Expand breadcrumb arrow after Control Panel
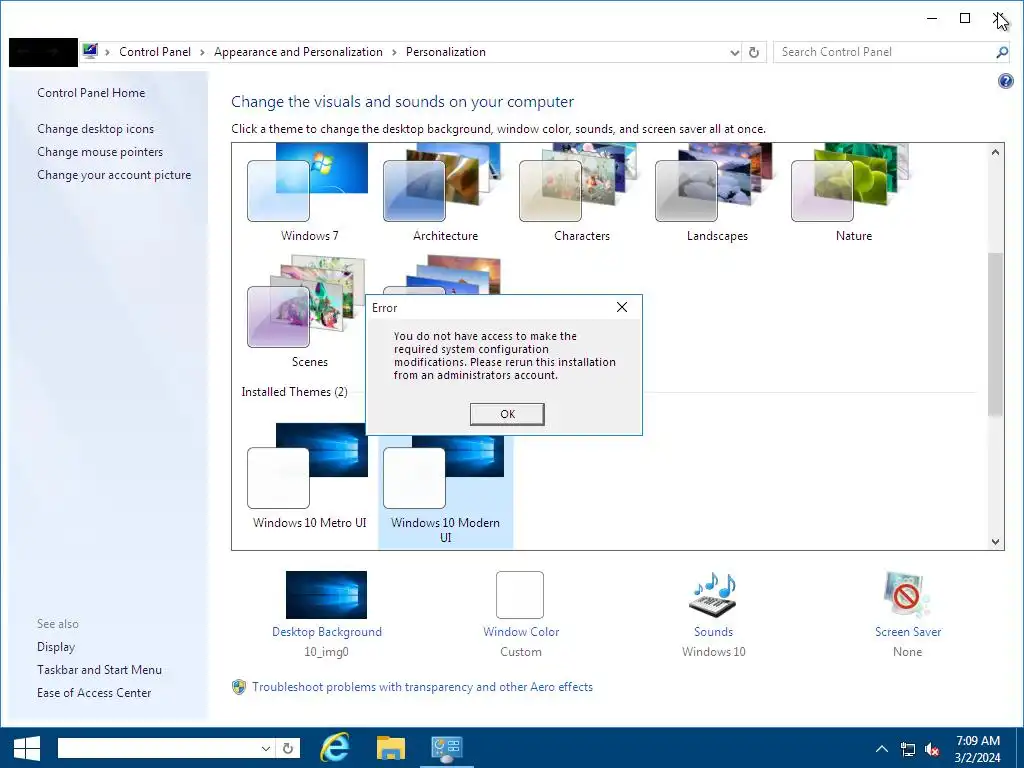Viewport: 1024px width, 768px height. click(202, 52)
